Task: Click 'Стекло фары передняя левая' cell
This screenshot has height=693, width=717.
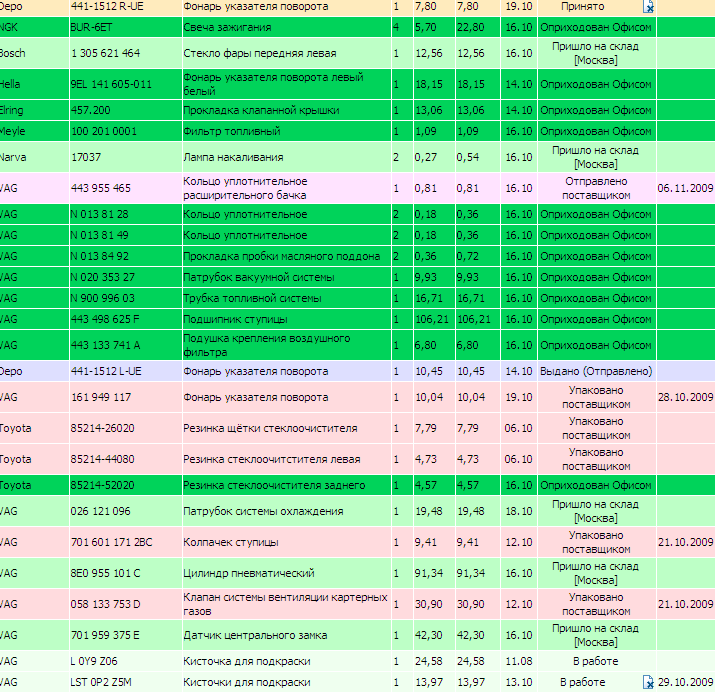Action: (x=287, y=53)
